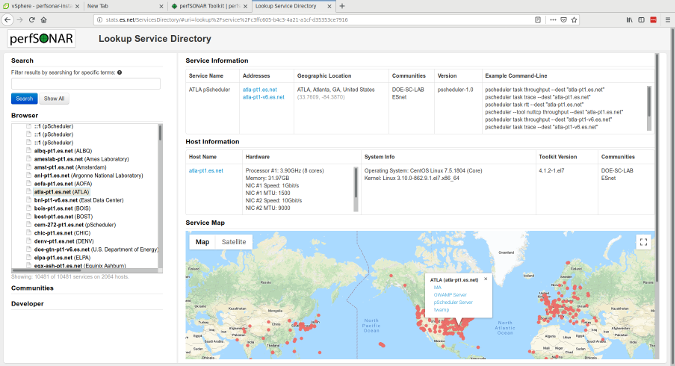Select elpa-pt1.es.net (ELPA) tree item
This screenshot has width=675, height=366.
(x=62, y=257)
